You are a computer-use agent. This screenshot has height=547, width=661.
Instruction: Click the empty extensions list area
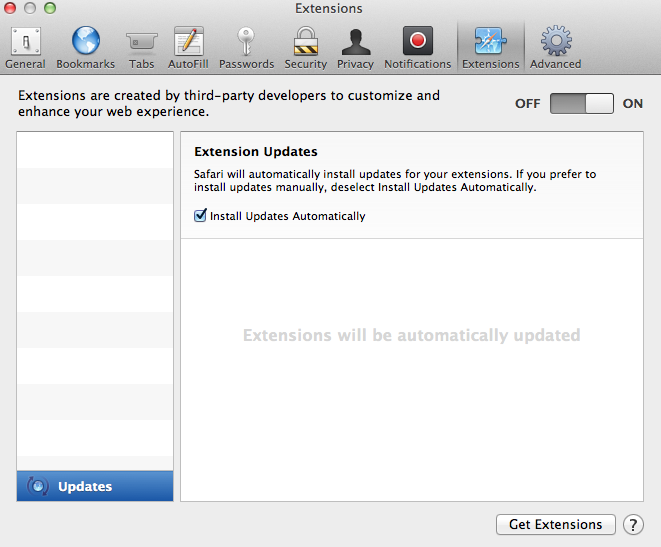pos(95,301)
